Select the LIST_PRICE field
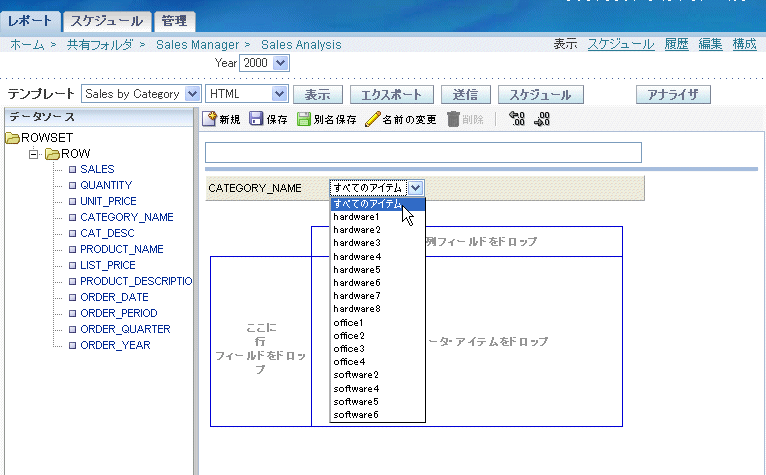Image resolution: width=766 pixels, height=475 pixels. pyautogui.click(x=107, y=265)
